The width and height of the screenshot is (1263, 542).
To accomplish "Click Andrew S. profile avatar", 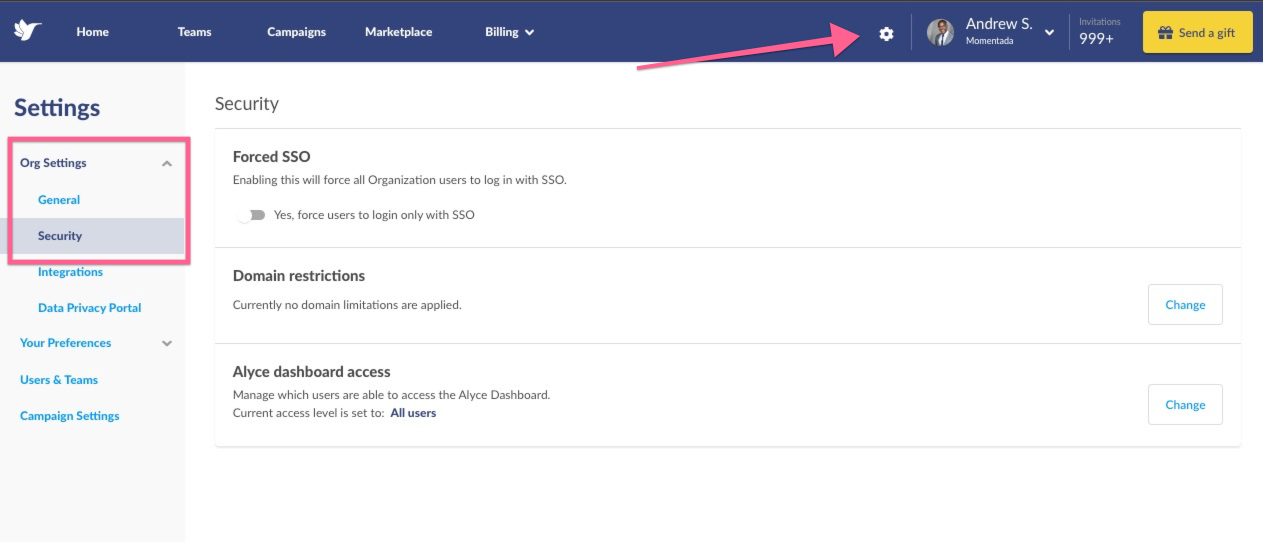I will [940, 32].
